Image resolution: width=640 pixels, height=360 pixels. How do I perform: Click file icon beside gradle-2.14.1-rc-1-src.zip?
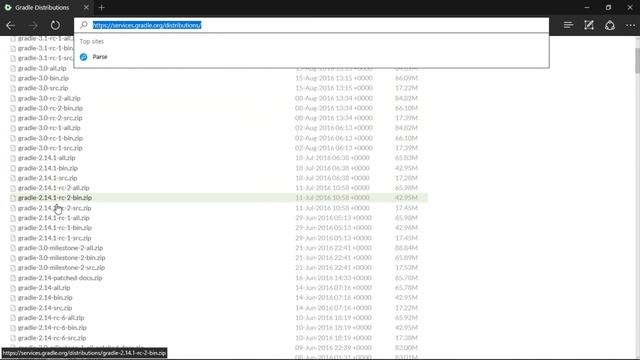click(x=13, y=238)
